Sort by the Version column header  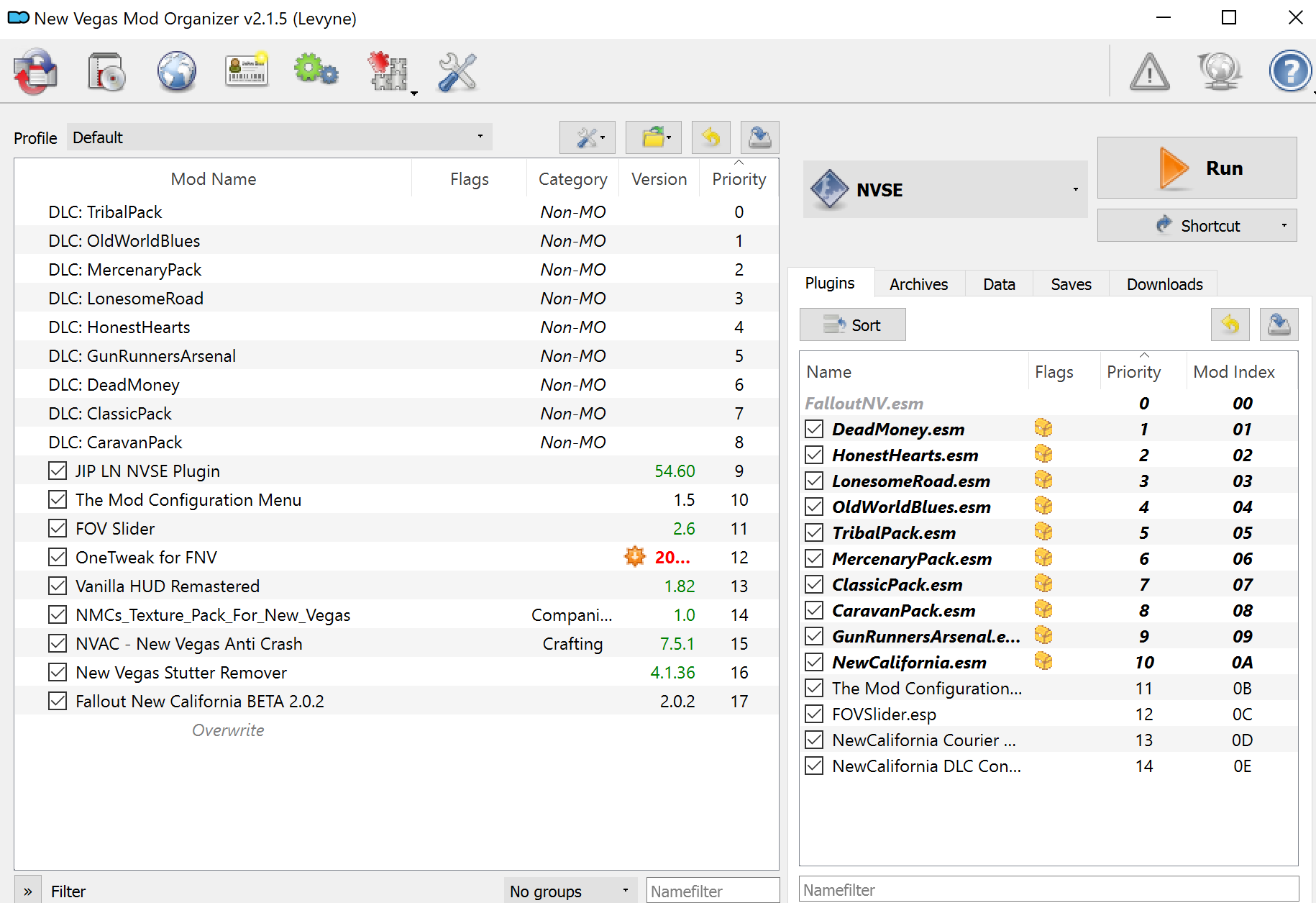pos(659,178)
